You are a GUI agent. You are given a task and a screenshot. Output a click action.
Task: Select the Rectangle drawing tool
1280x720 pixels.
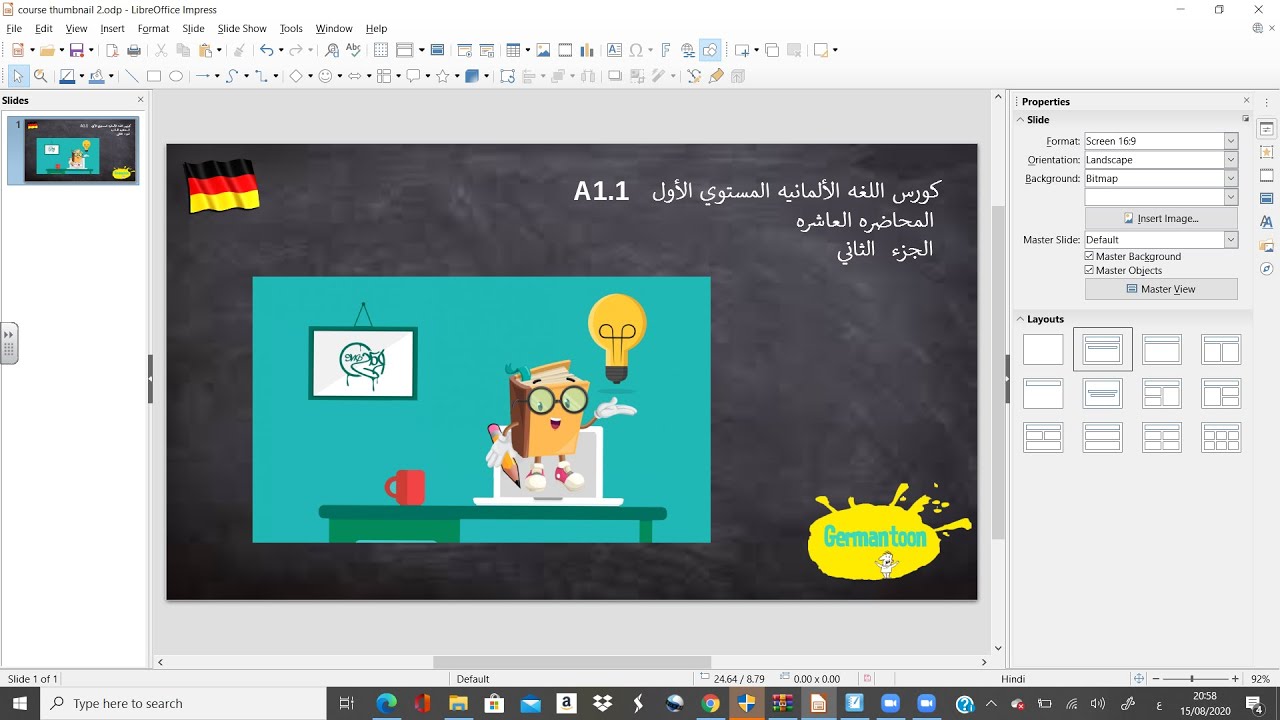154,76
